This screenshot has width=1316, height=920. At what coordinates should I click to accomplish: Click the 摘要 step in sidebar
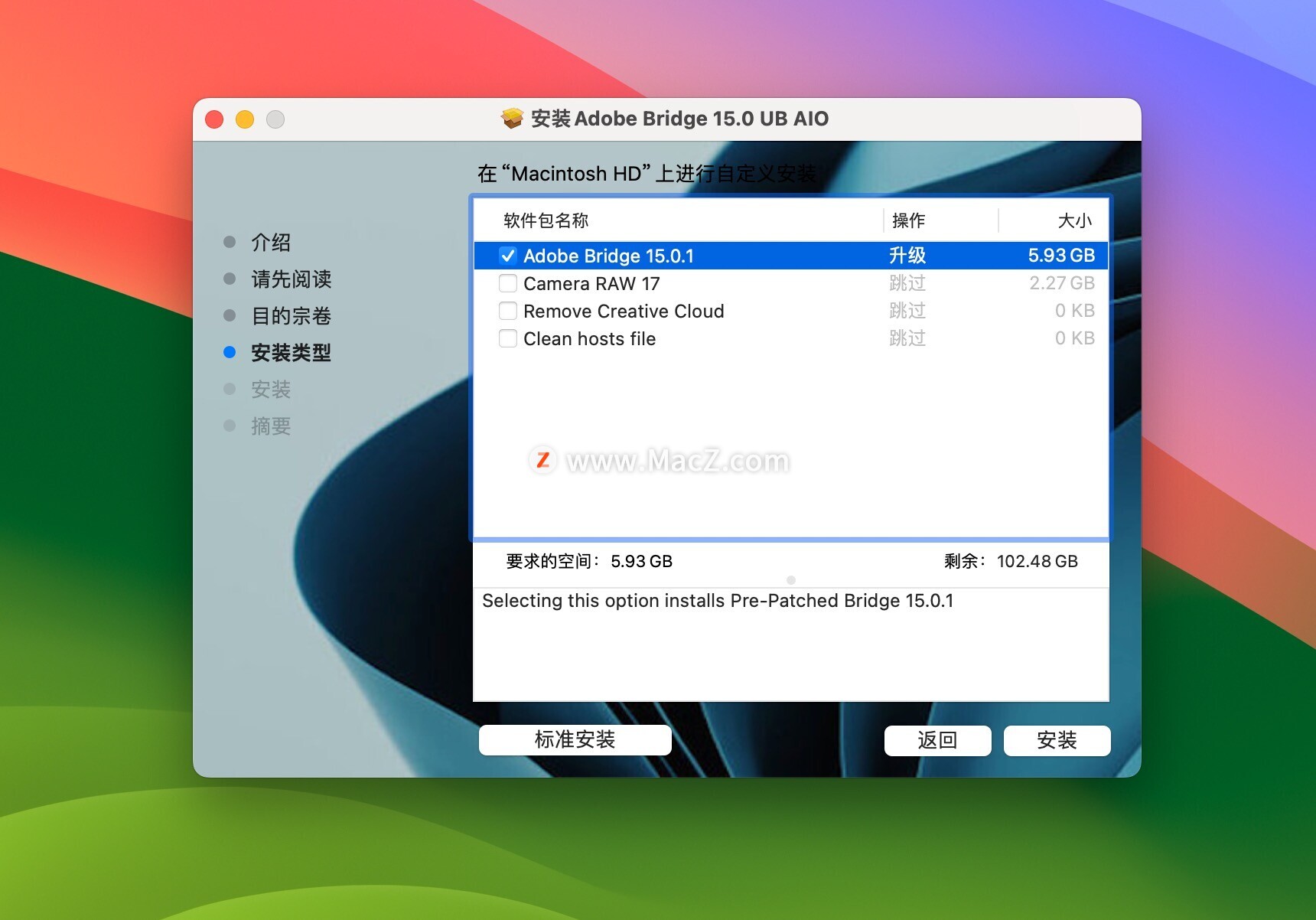tap(271, 426)
